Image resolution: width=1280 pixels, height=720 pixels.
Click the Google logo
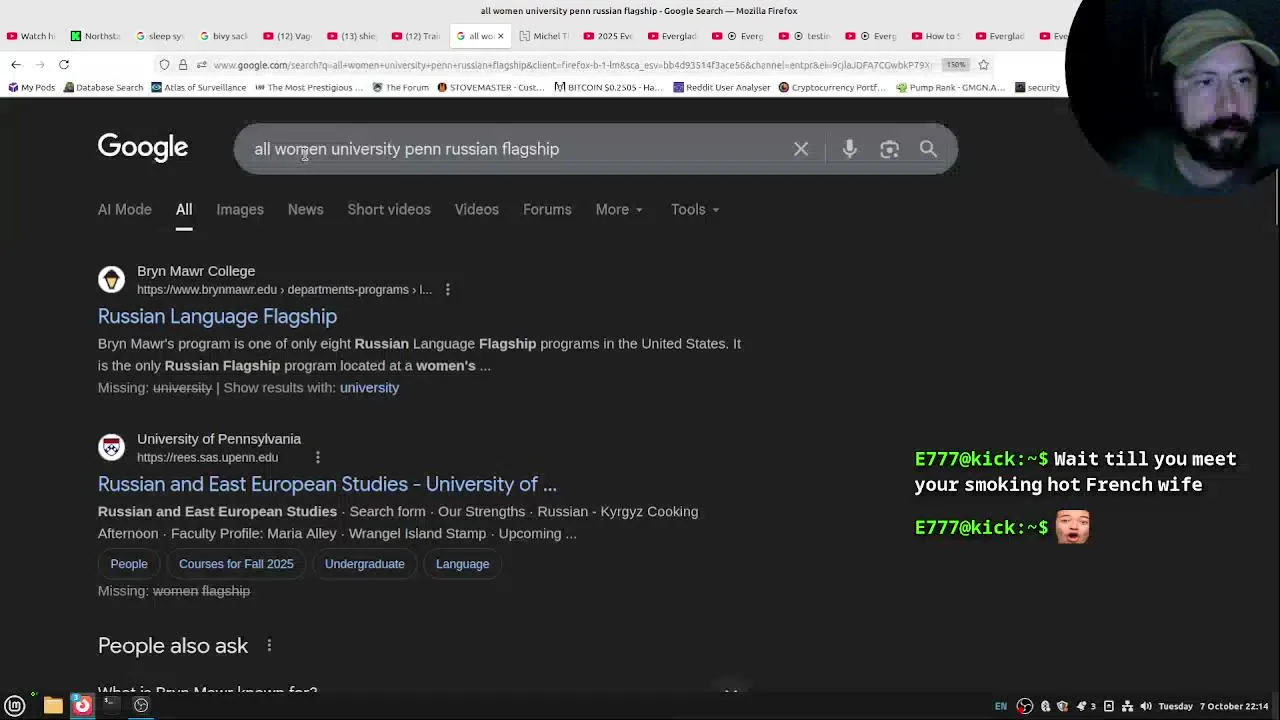click(143, 148)
